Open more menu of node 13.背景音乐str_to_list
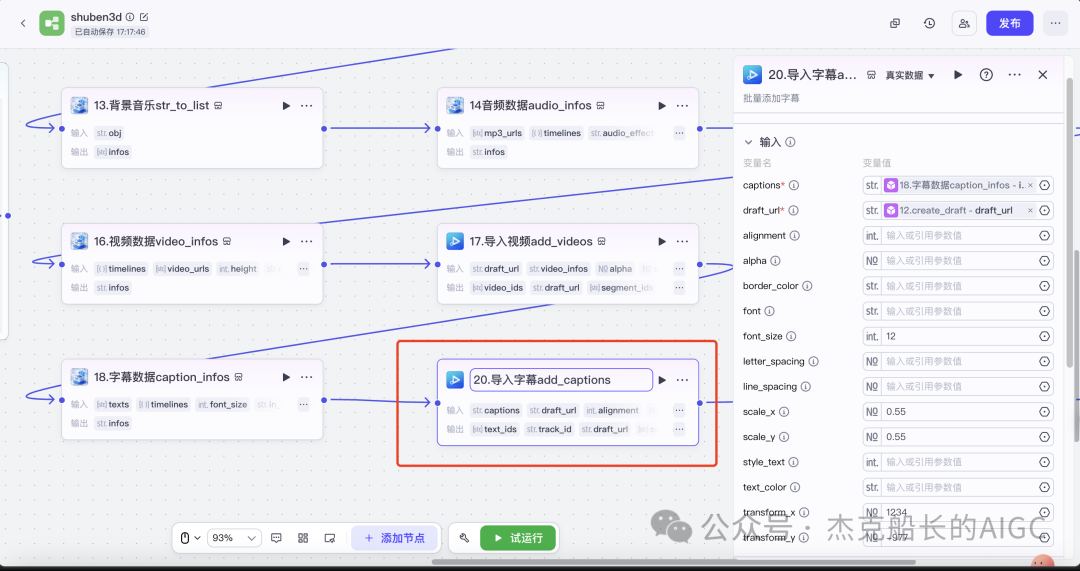1080x571 pixels. [x=307, y=105]
